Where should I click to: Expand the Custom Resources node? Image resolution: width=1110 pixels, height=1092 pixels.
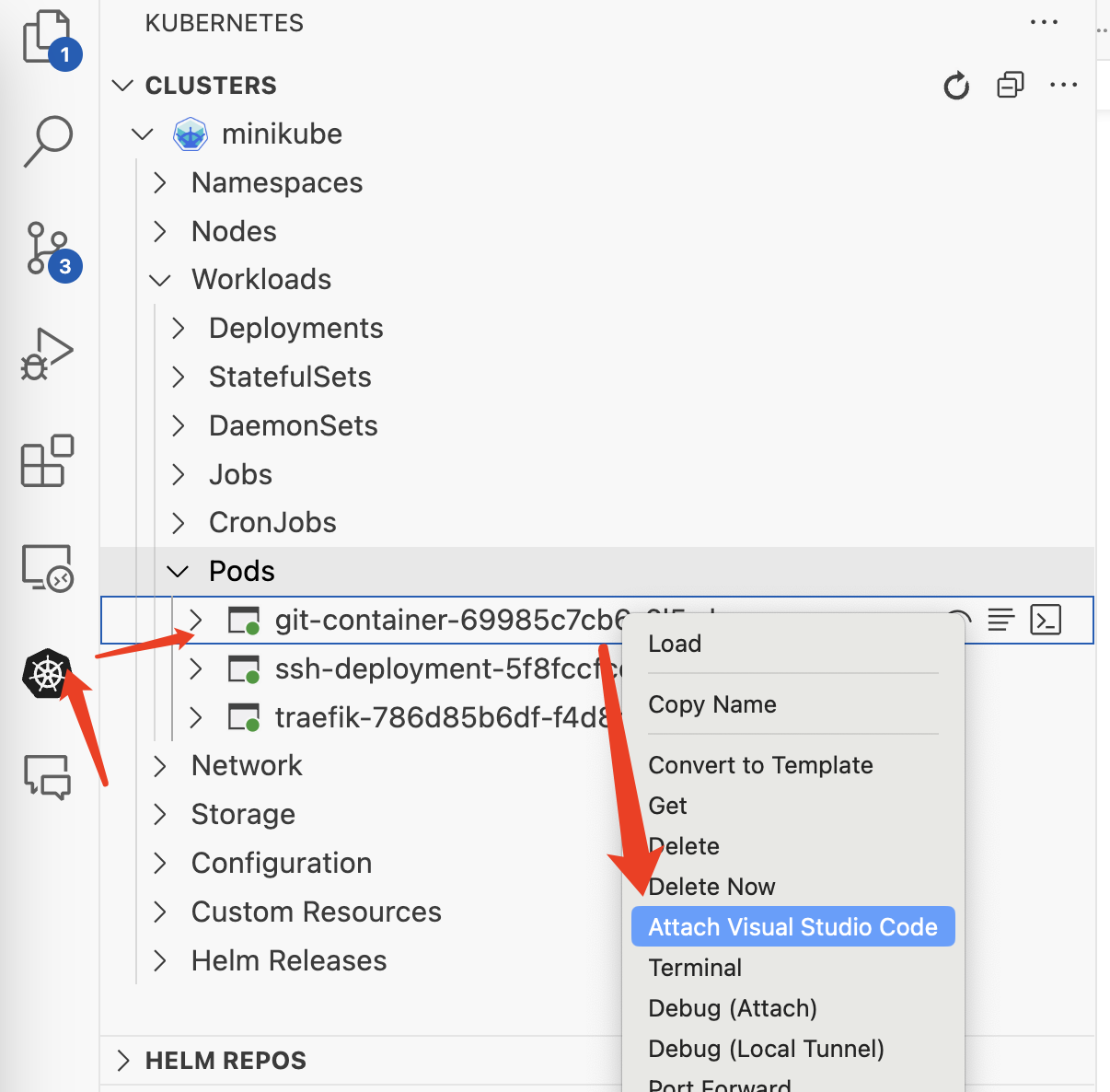160,912
